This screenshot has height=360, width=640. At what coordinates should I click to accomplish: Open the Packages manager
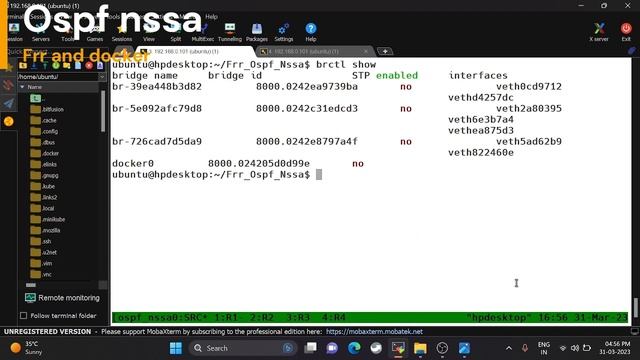point(257,33)
